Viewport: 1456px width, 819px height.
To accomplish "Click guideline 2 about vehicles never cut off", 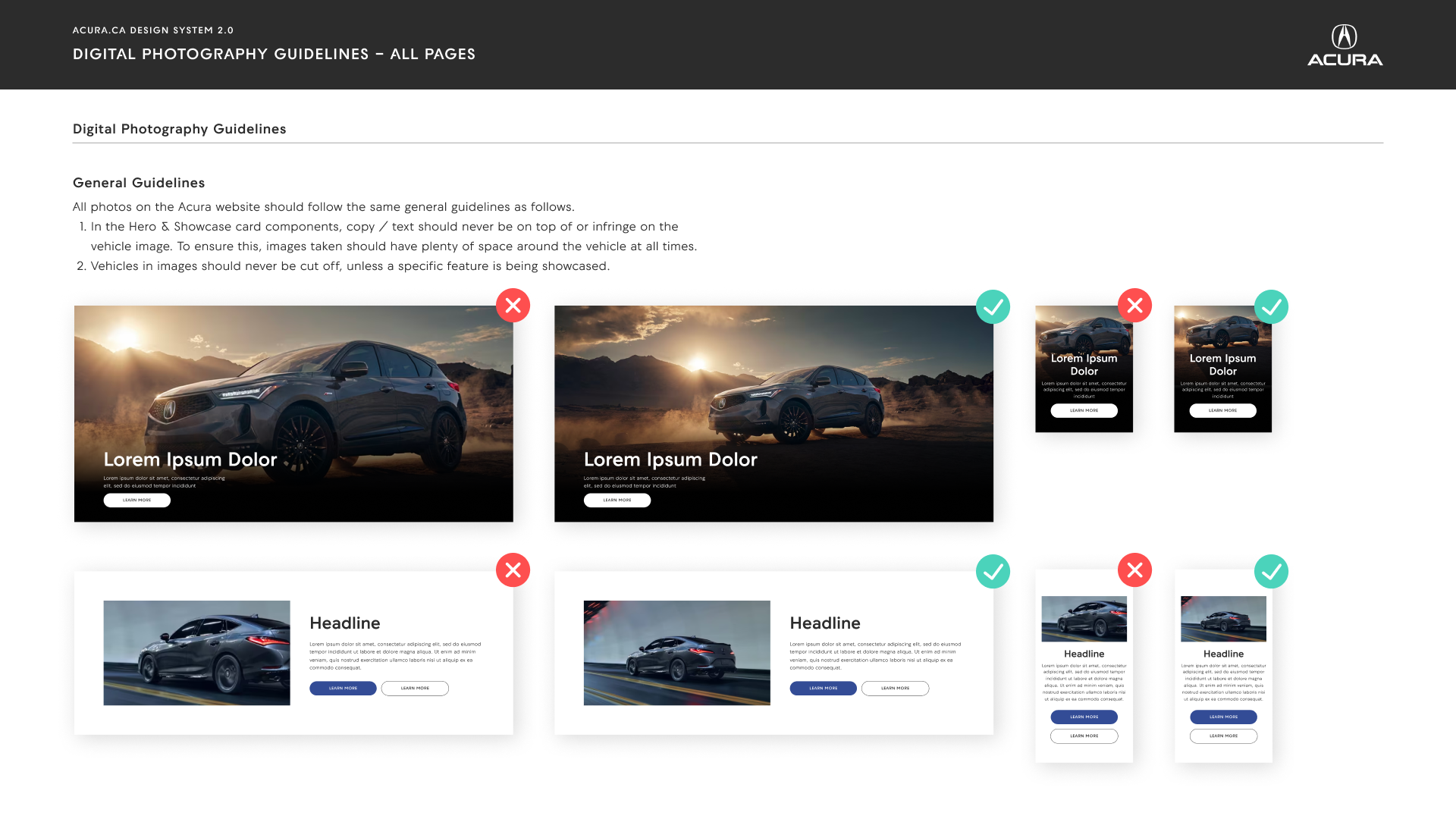I will (344, 266).
